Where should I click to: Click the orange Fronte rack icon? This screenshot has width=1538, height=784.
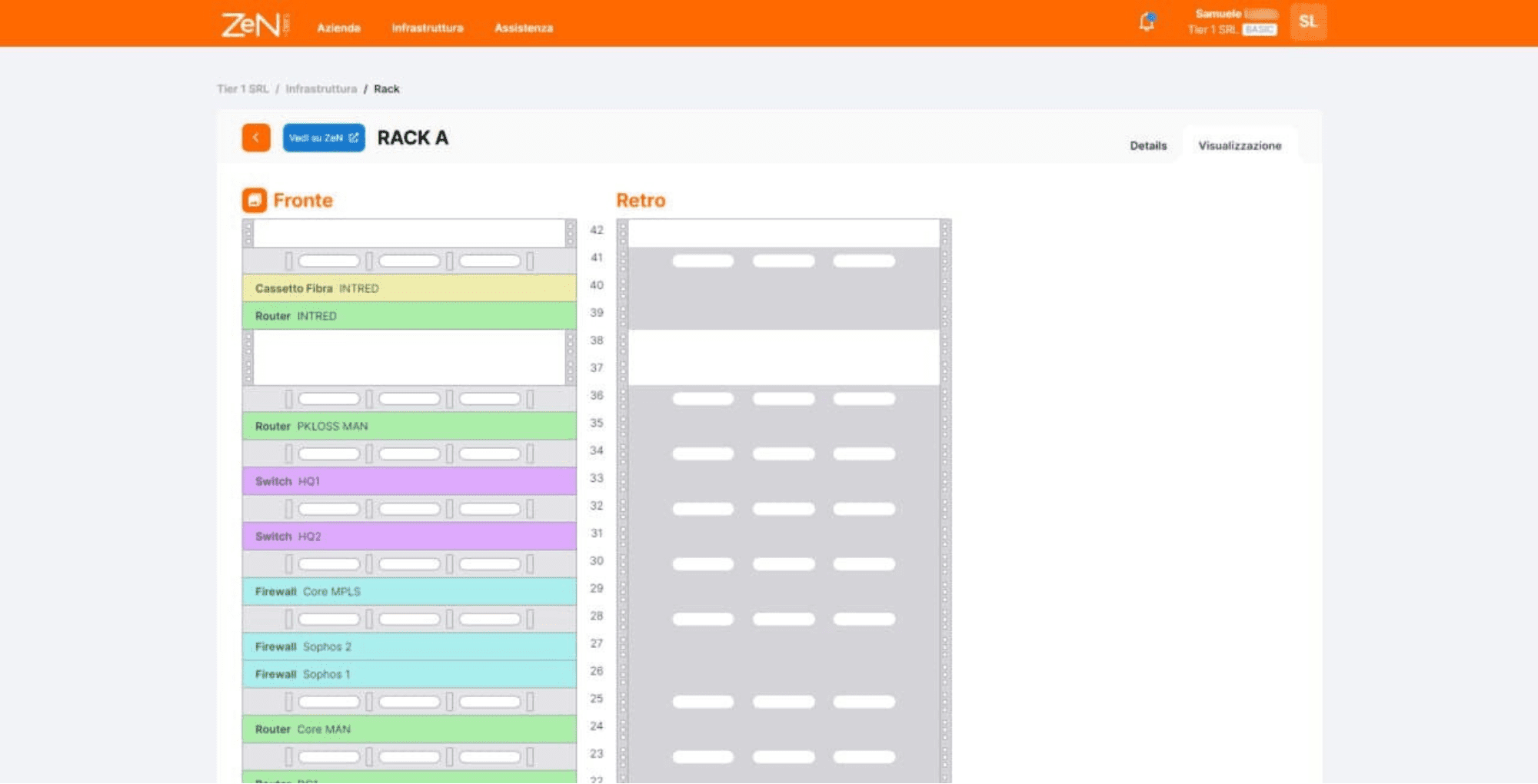(255, 201)
